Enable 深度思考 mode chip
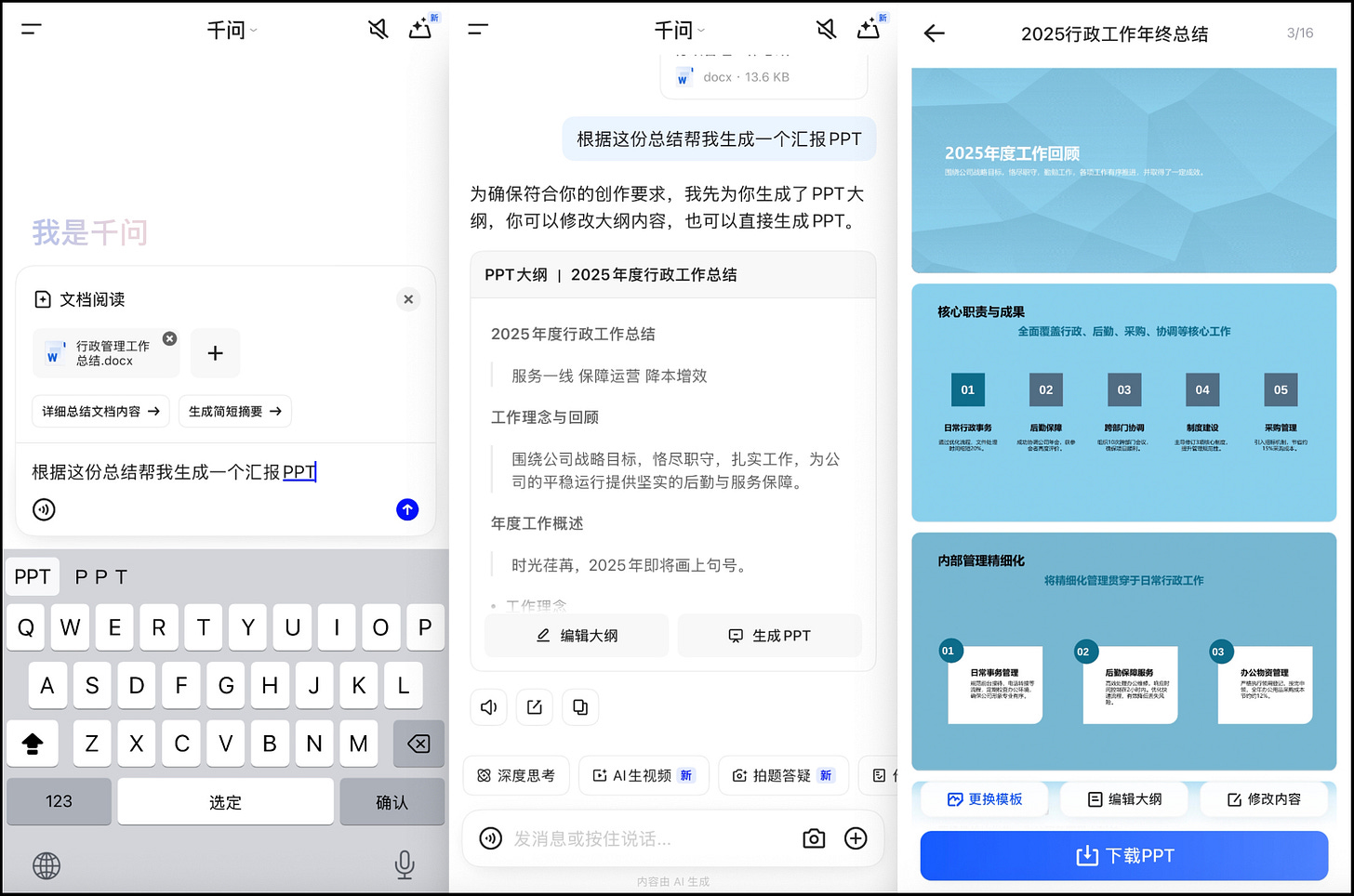The image size is (1354, 896). click(x=516, y=775)
